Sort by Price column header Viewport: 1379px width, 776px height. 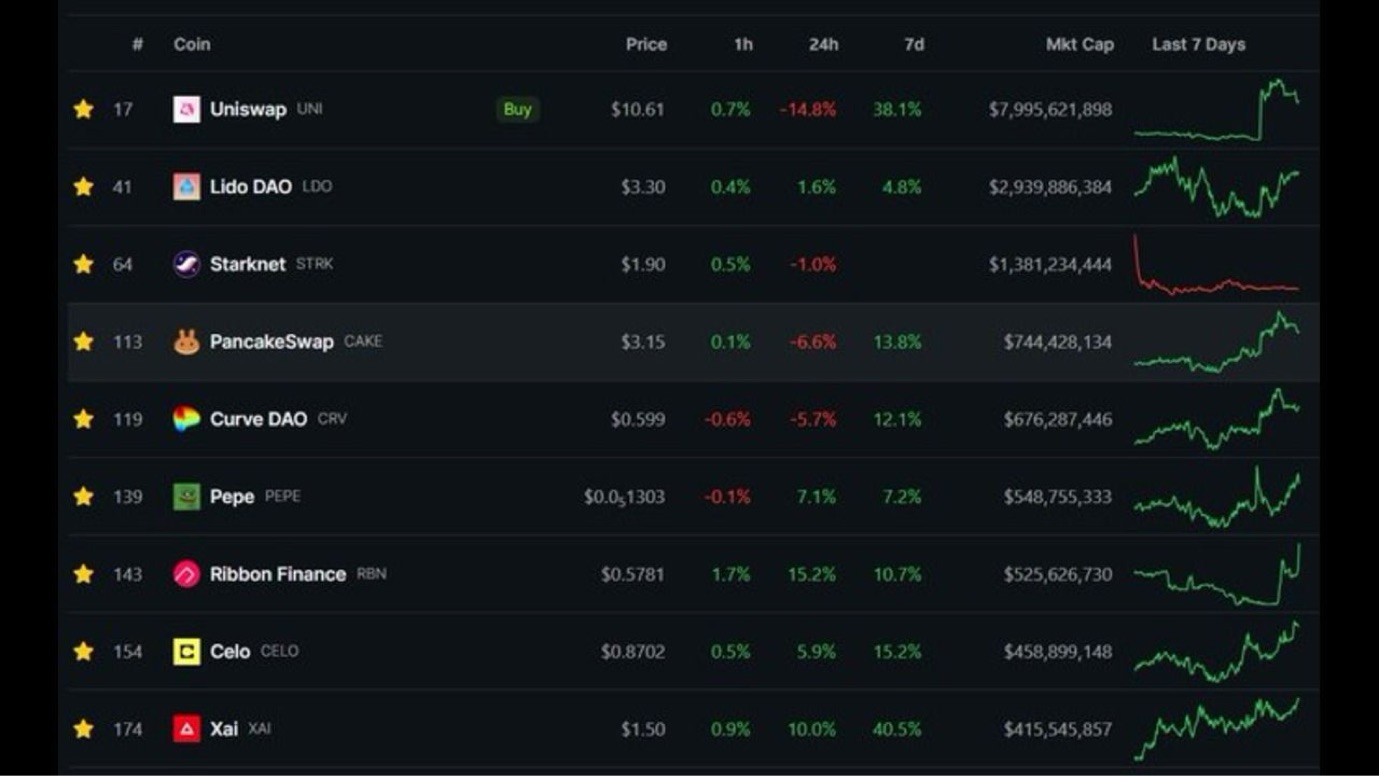tap(646, 44)
